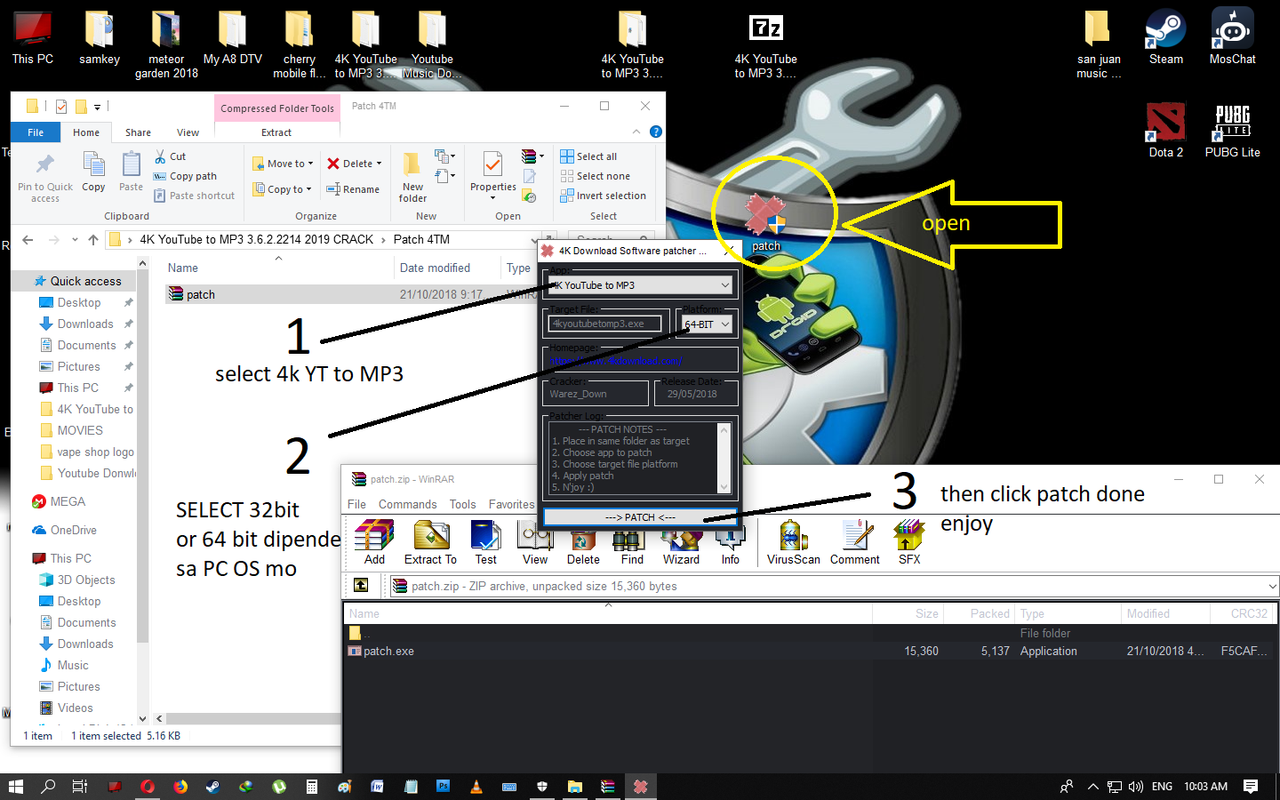
Task: Select the MosChat desktop icon
Action: pos(1232,38)
